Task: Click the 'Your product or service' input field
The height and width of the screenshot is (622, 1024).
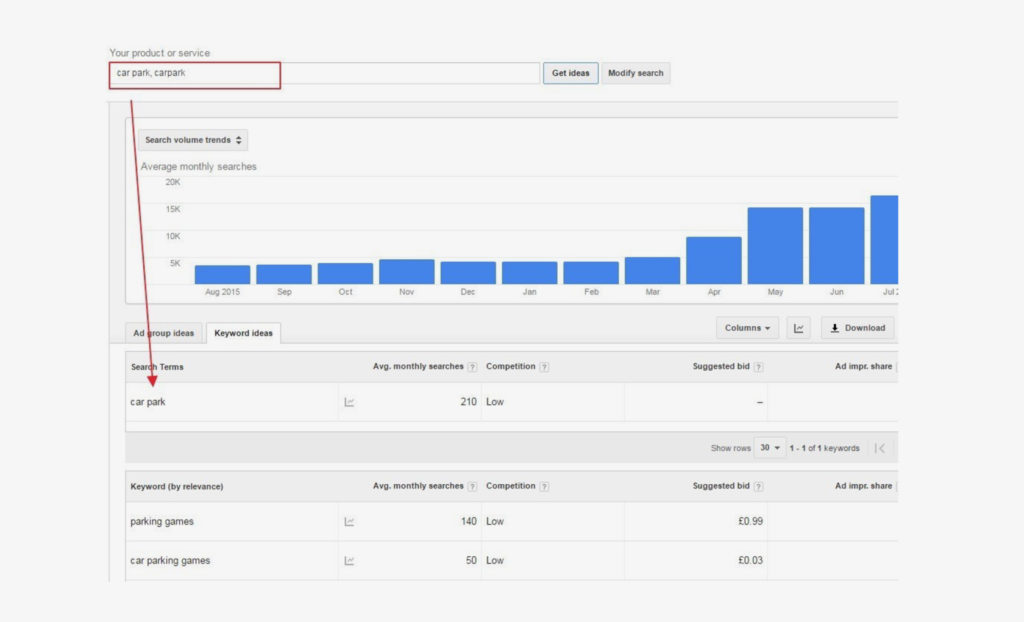Action: (x=325, y=73)
